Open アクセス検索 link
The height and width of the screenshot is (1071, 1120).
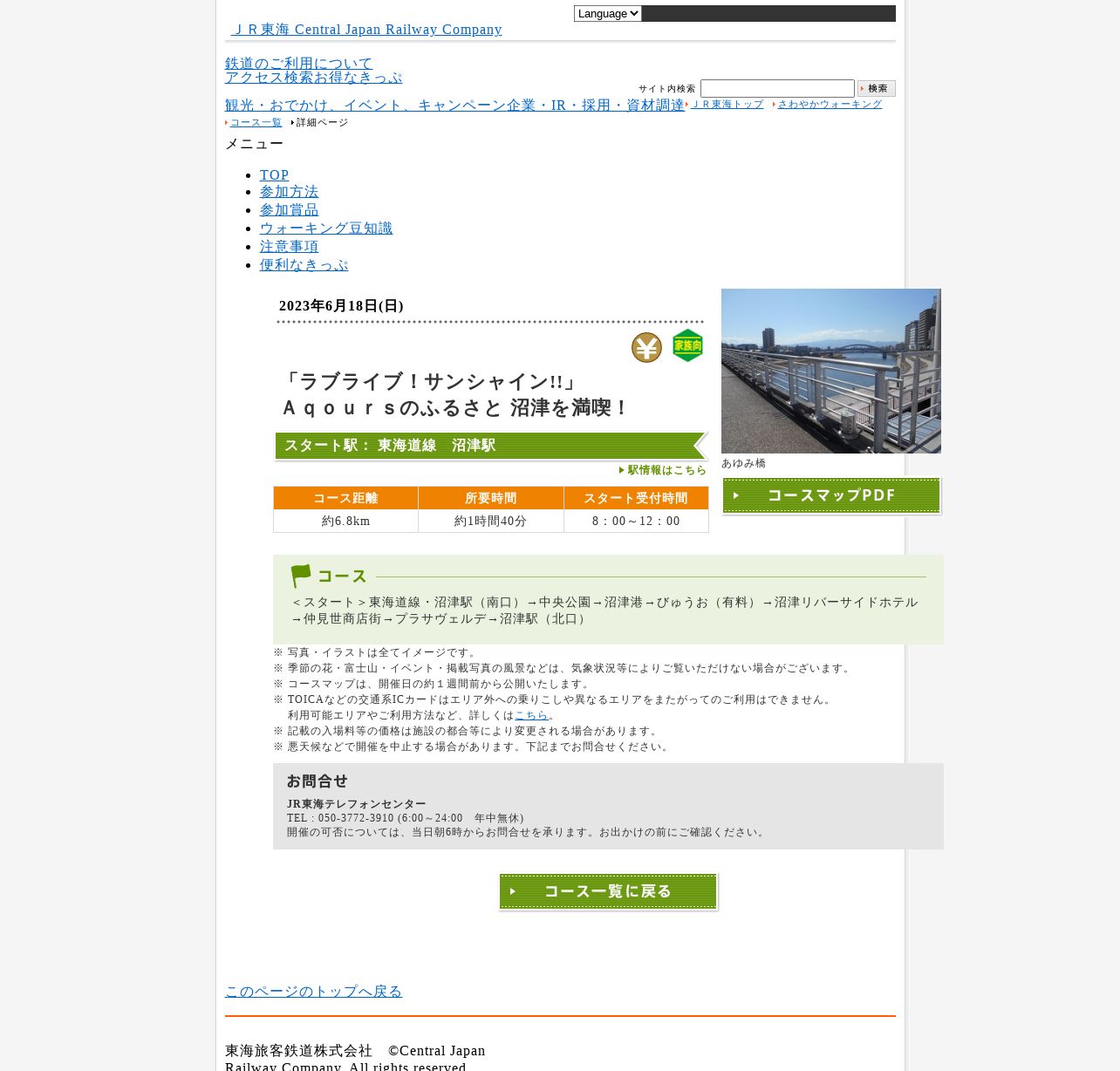(269, 78)
